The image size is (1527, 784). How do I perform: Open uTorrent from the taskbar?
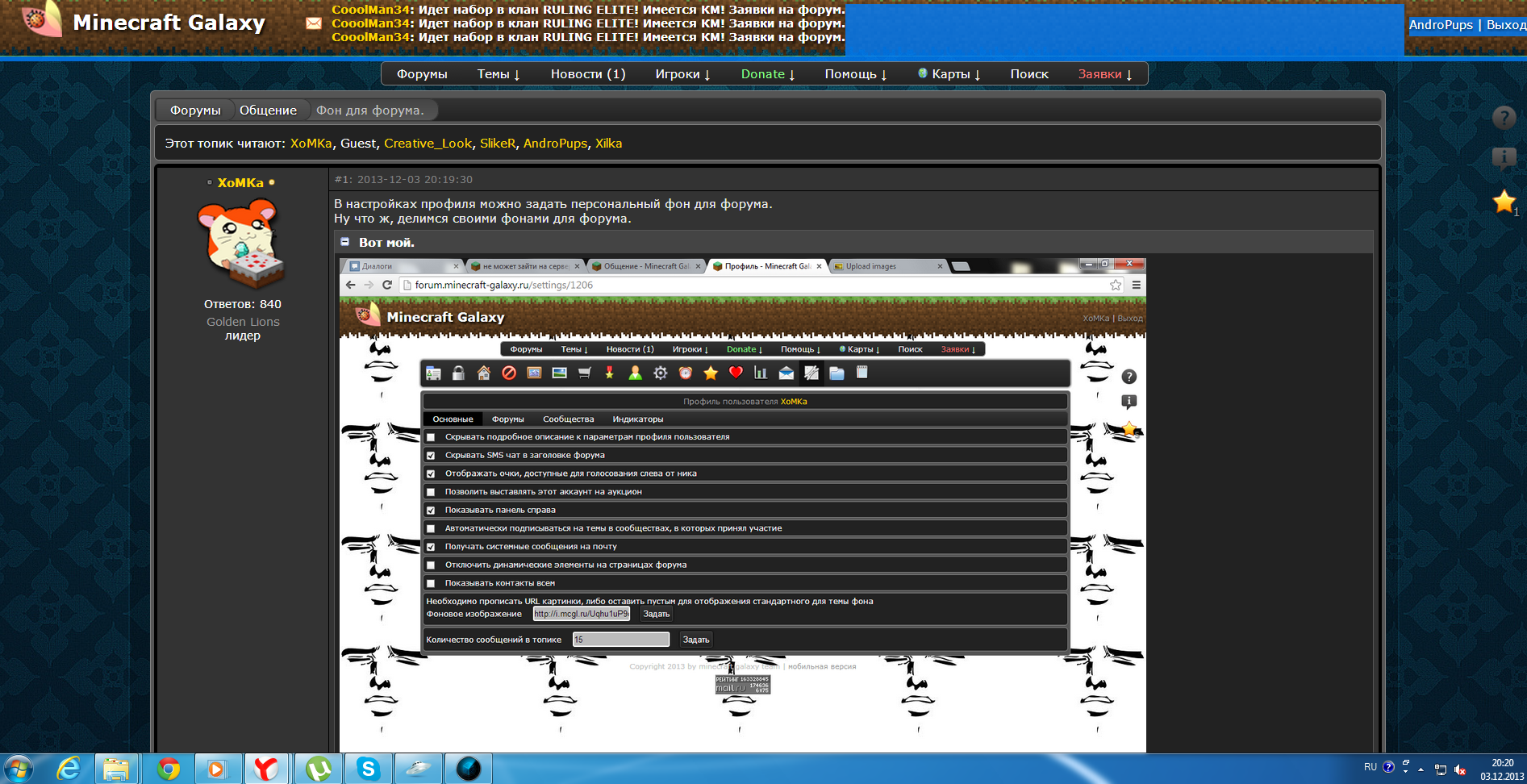point(318,769)
